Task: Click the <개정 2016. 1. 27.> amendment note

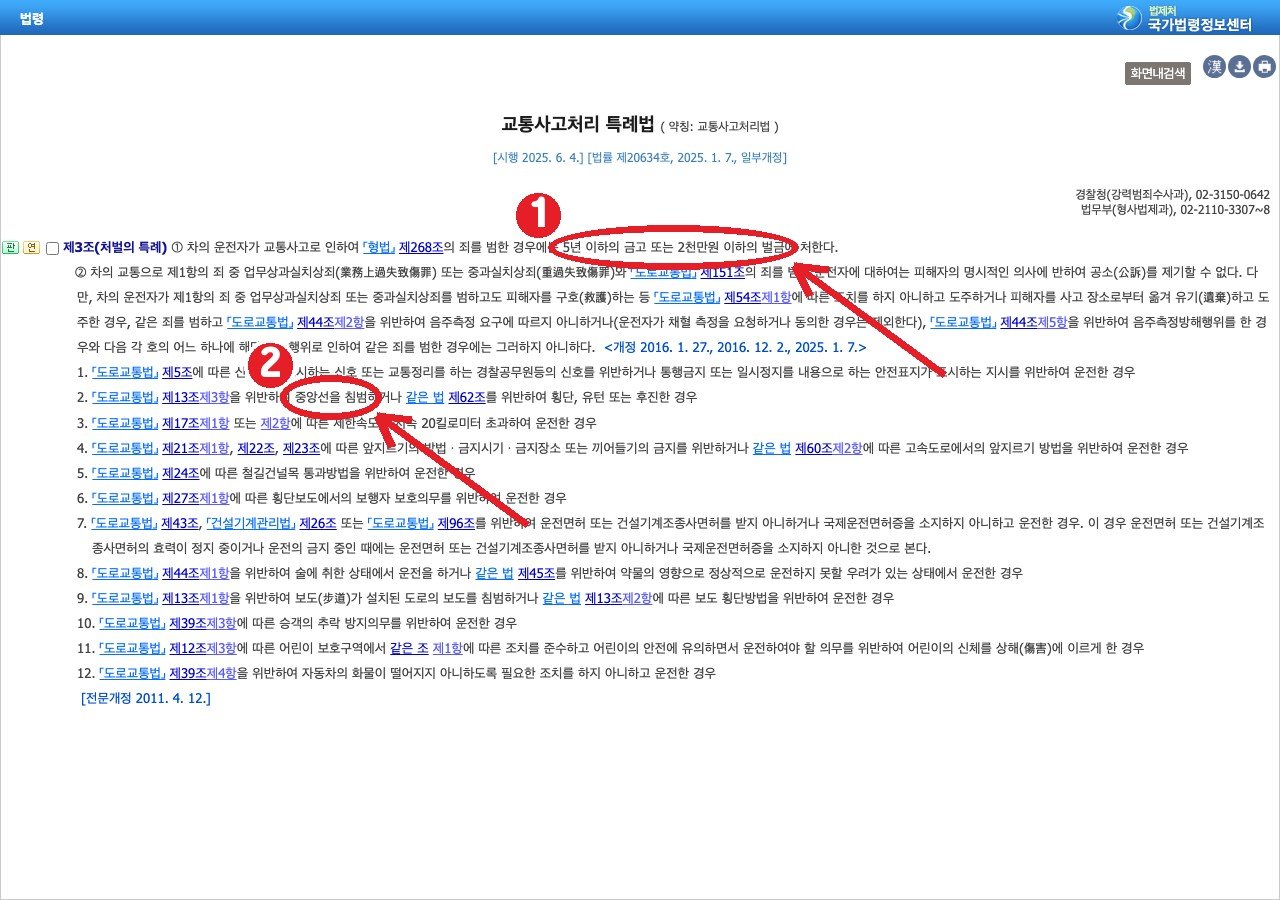Action: pos(735,347)
